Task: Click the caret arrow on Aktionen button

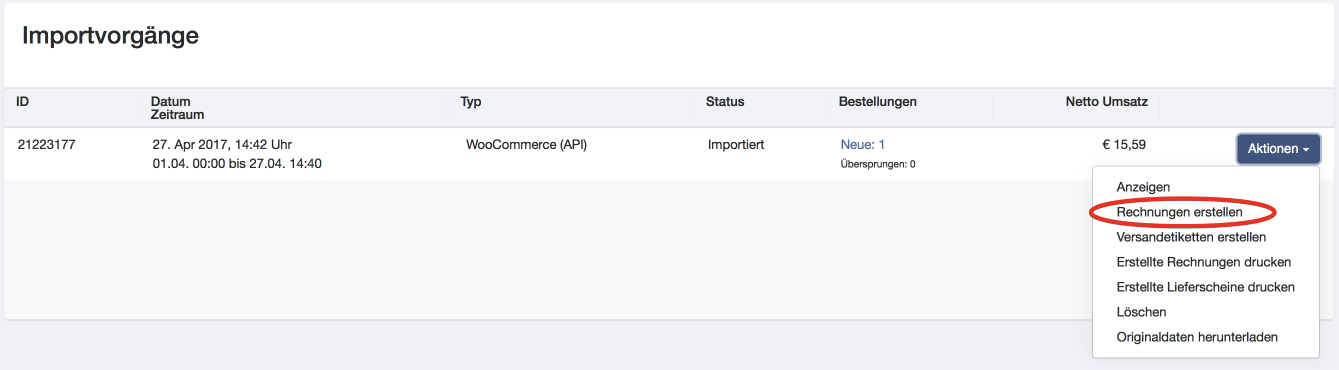Action: pyautogui.click(x=1306, y=150)
